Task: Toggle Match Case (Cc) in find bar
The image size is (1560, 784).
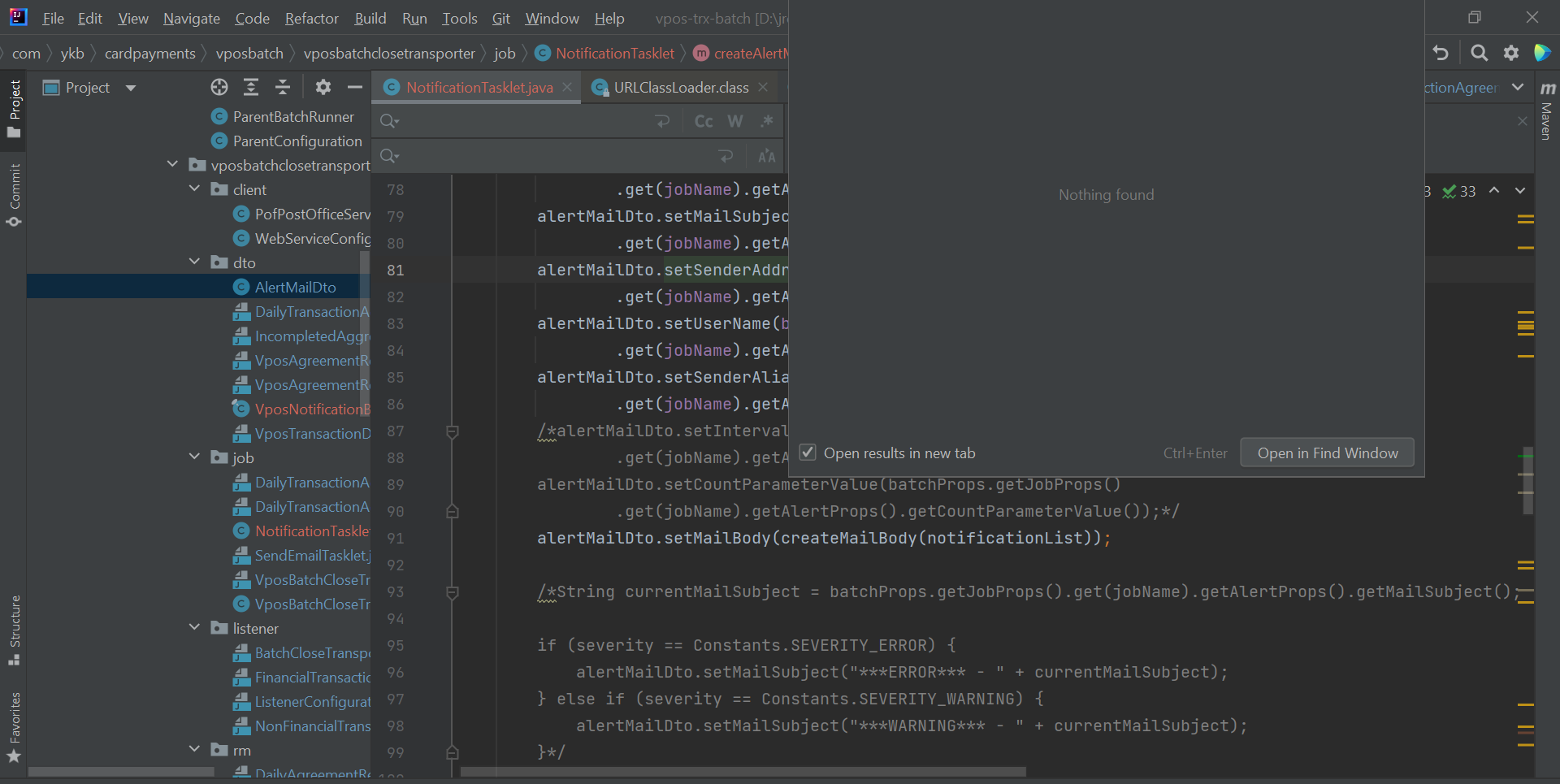Action: click(704, 121)
